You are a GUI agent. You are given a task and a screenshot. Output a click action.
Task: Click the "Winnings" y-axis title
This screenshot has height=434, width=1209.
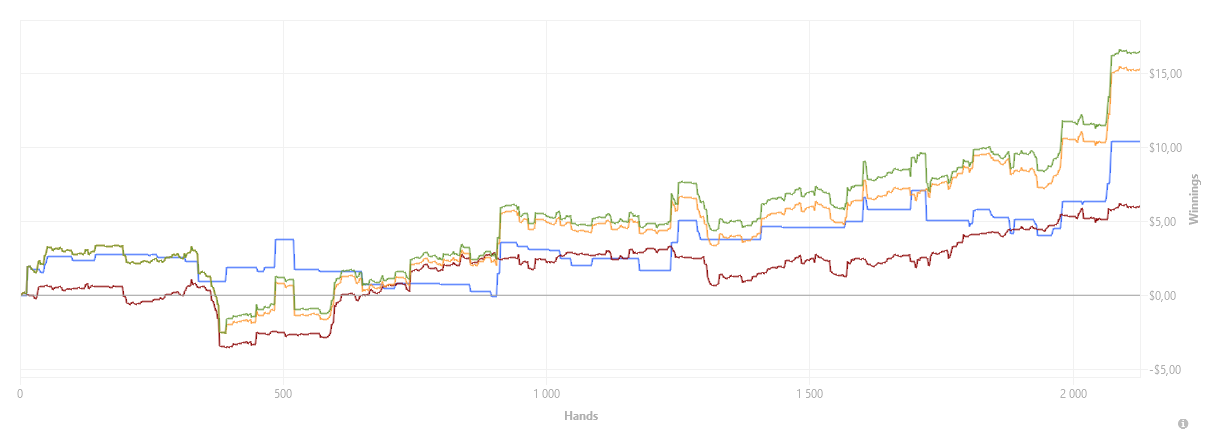pos(1193,200)
